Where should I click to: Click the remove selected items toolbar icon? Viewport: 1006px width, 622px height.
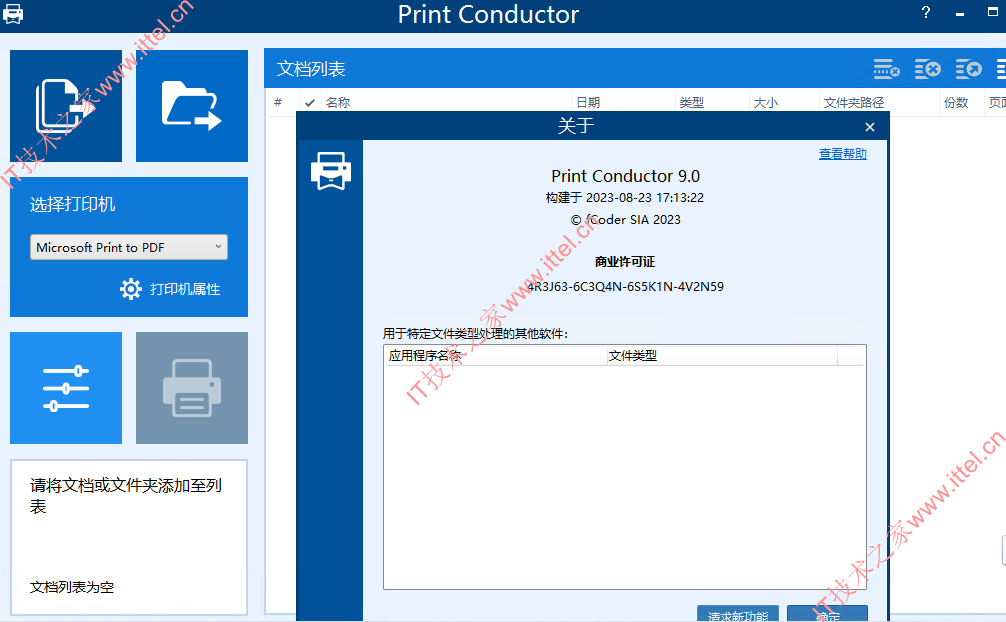point(887,69)
